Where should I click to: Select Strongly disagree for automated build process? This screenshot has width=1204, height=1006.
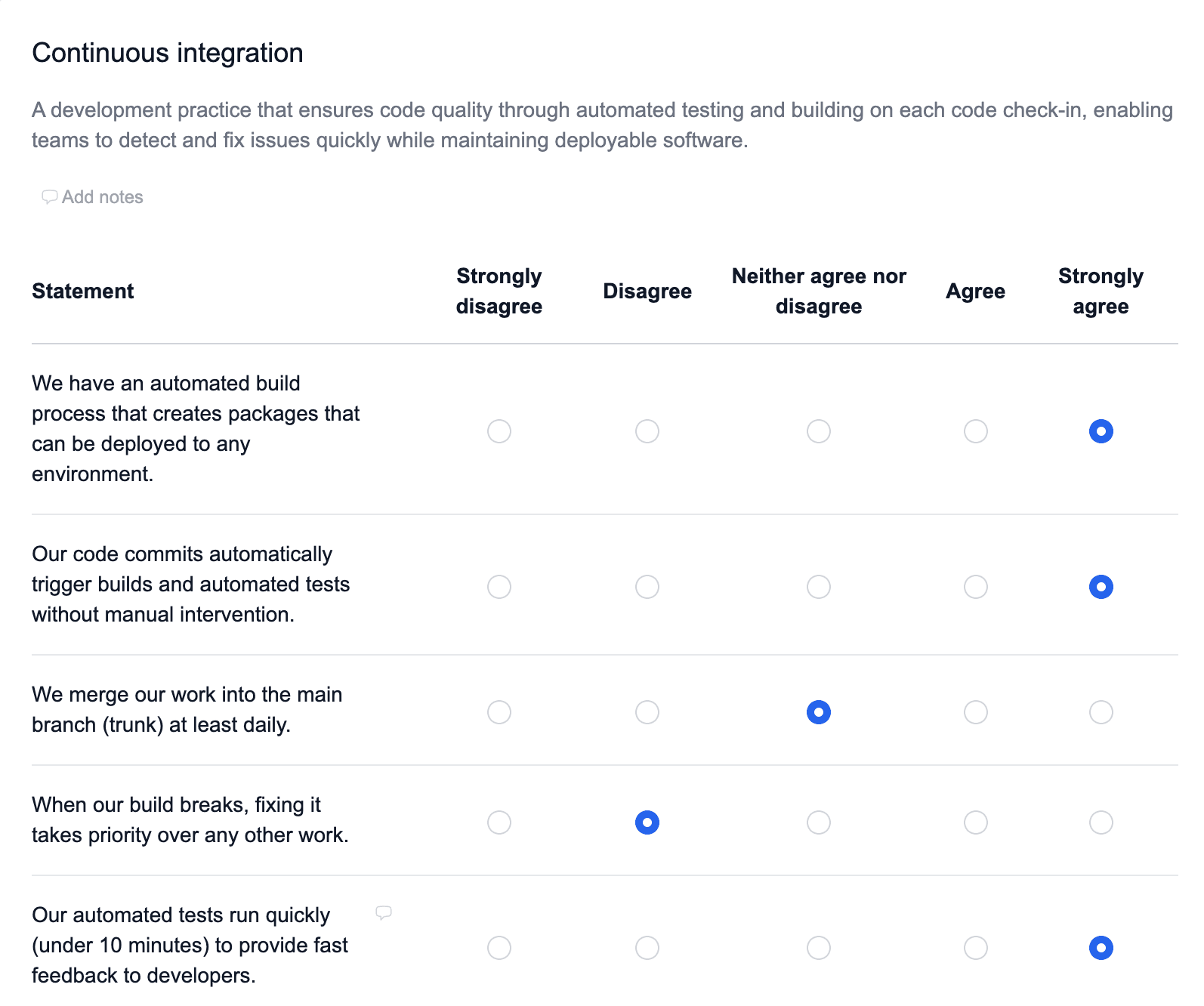(499, 431)
